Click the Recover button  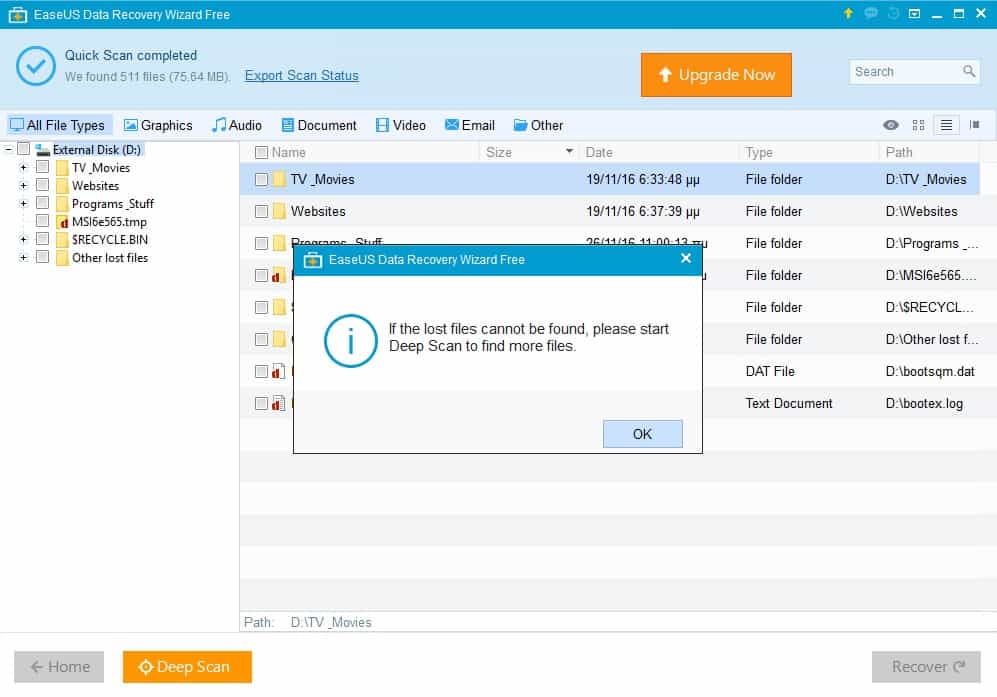(x=926, y=666)
